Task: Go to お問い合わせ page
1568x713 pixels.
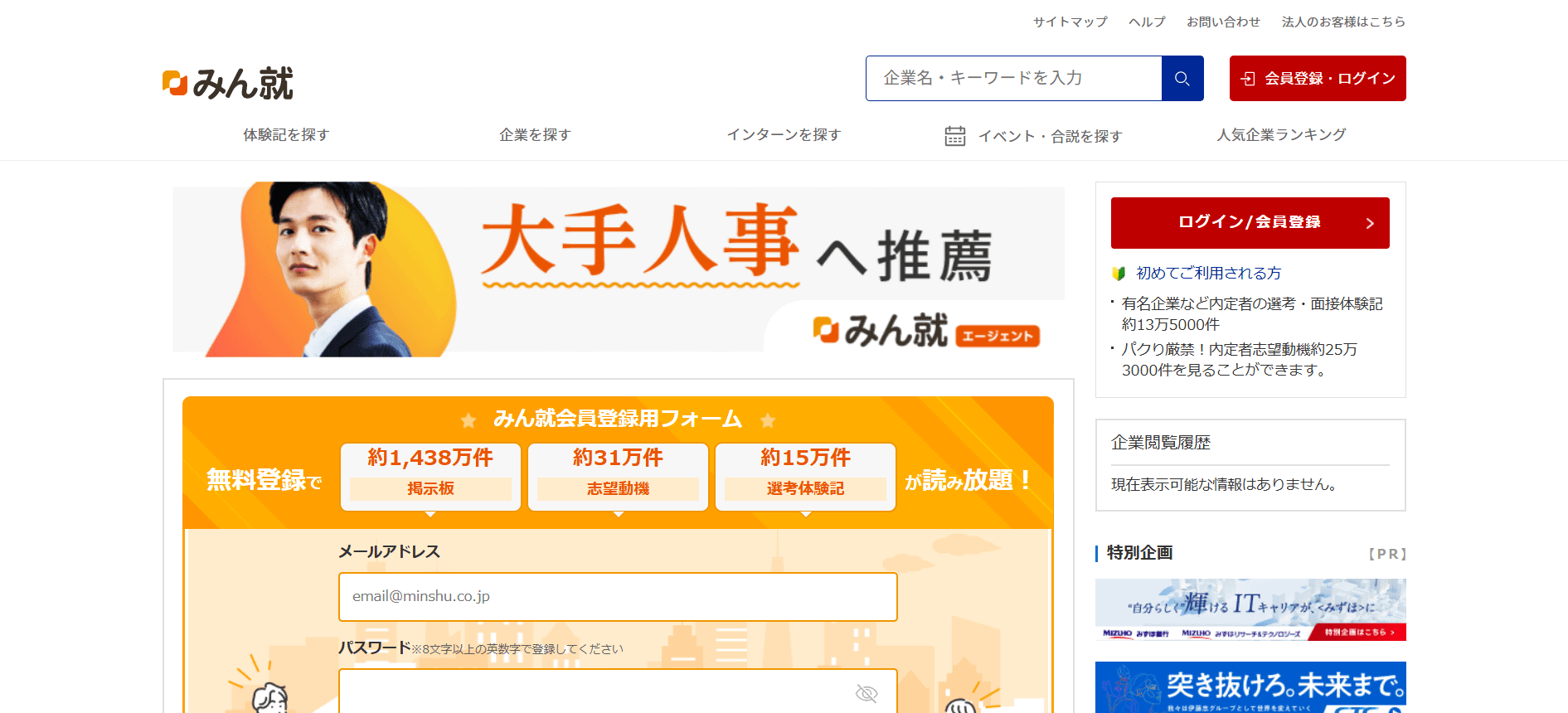Action: [1223, 22]
